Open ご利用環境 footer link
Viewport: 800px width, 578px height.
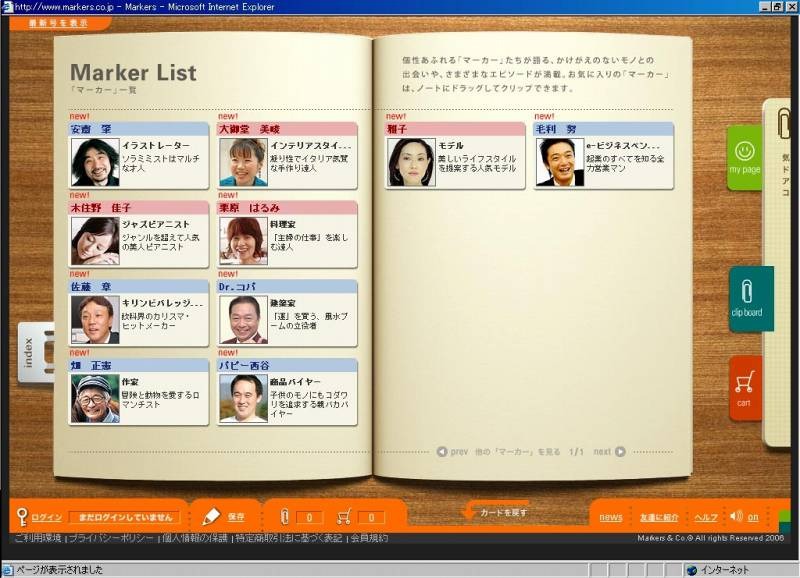[x=37, y=538]
